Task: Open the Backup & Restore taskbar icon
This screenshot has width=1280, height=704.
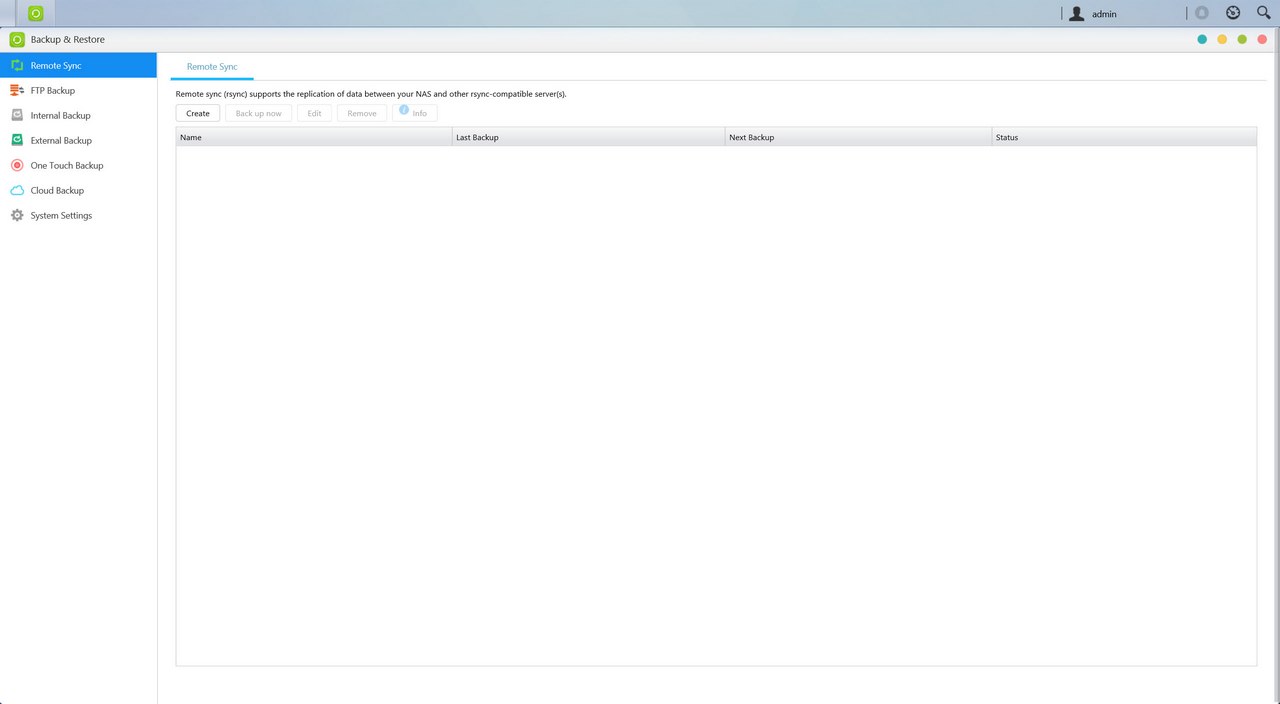Action: 36,13
